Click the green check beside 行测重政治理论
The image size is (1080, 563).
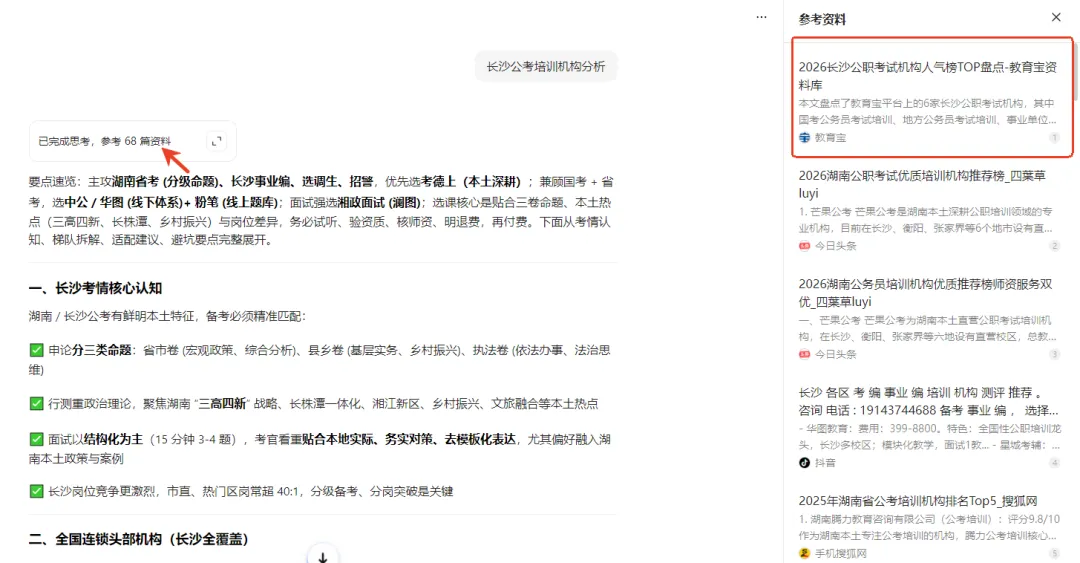(x=37, y=403)
